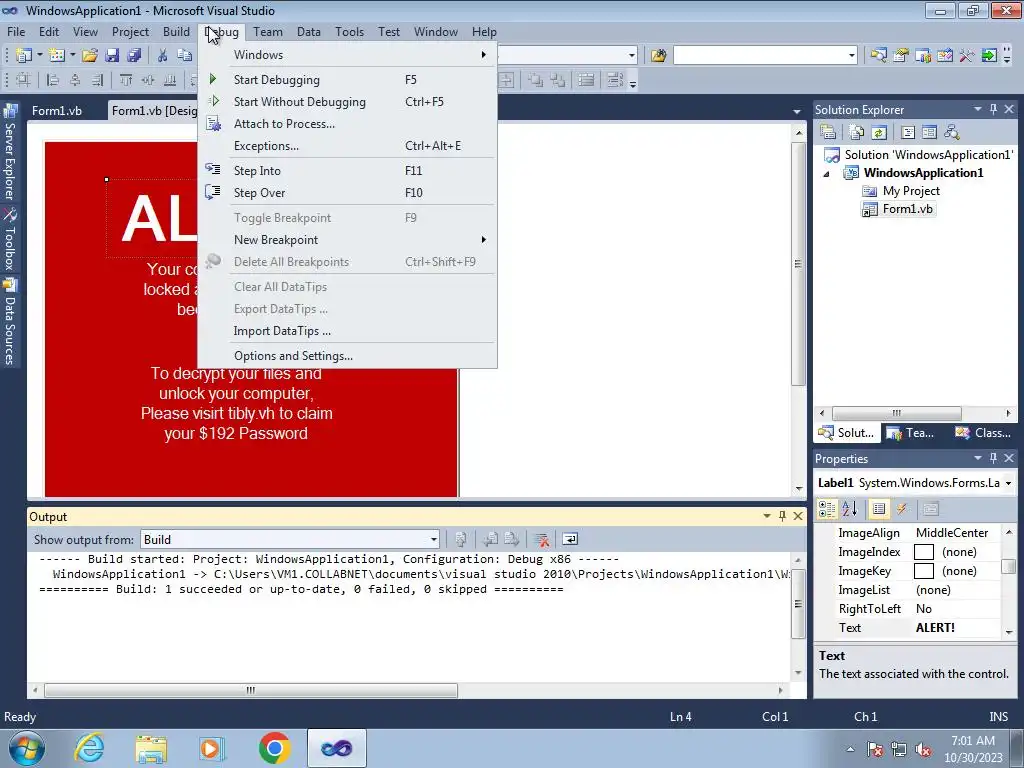Open Solution Explorer from the main toolbar
Image resolution: width=1024 pixels, height=768 pixels.
tap(878, 56)
